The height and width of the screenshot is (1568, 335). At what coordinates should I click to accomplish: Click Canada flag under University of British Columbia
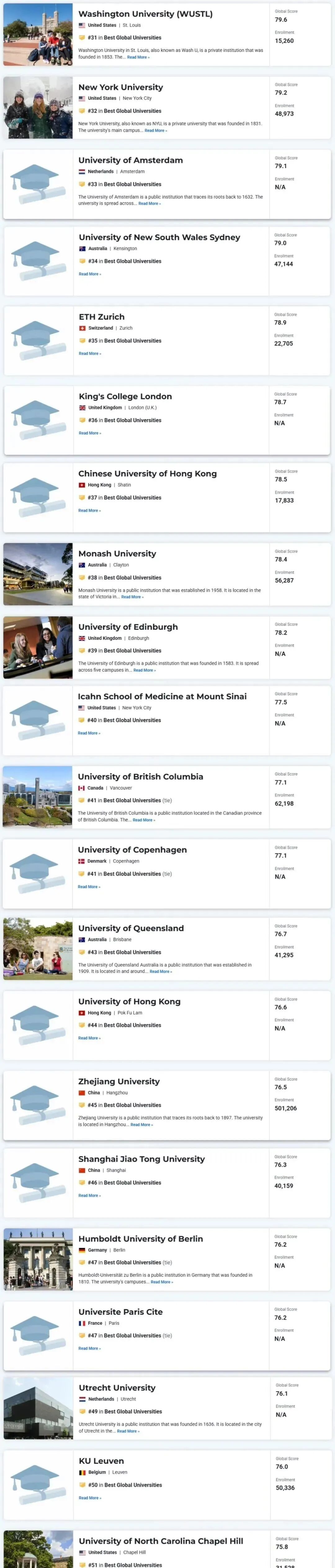pos(81,788)
